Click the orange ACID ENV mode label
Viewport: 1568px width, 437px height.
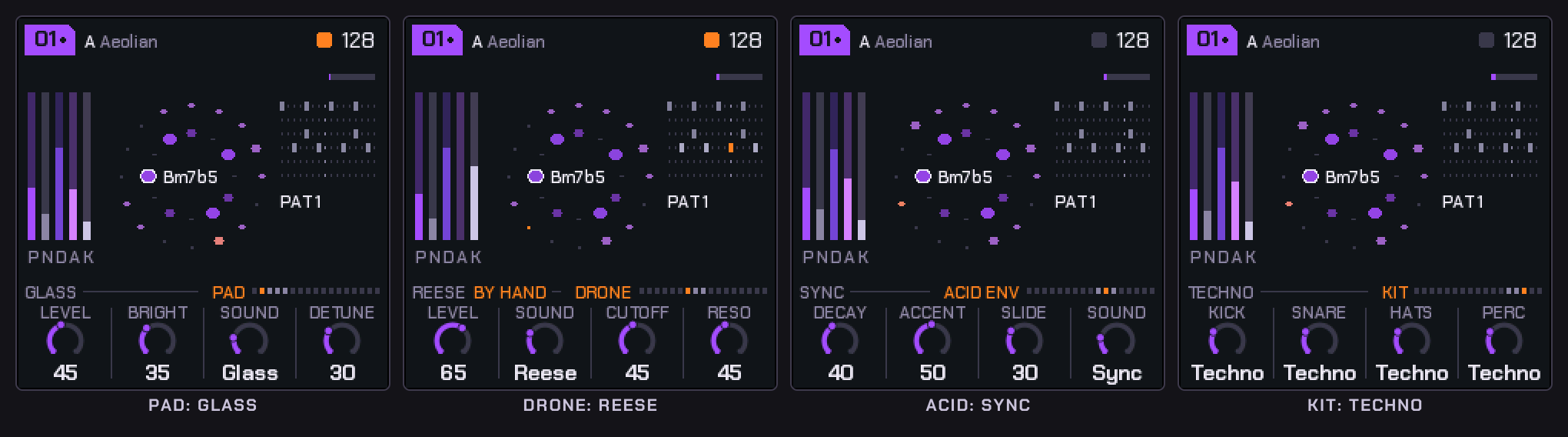click(x=982, y=292)
